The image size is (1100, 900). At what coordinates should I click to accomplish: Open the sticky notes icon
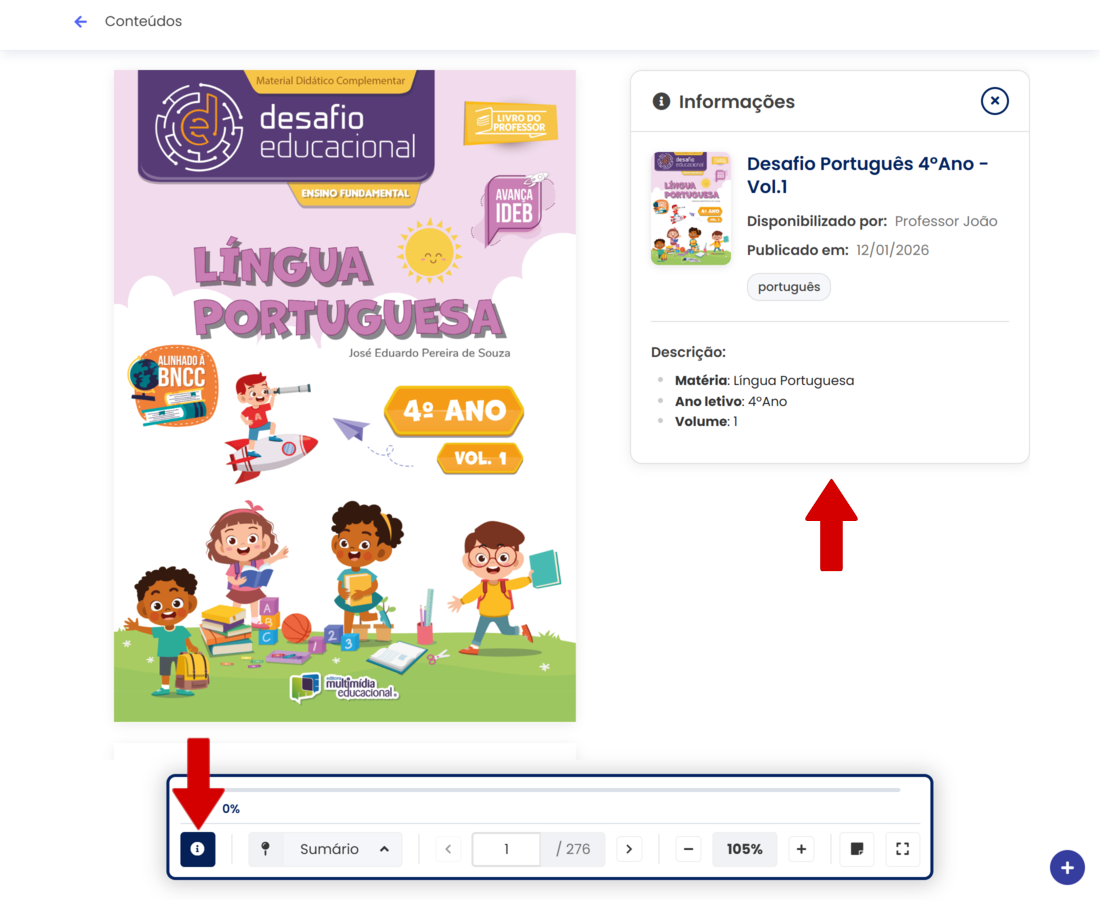pyautogui.click(x=857, y=849)
